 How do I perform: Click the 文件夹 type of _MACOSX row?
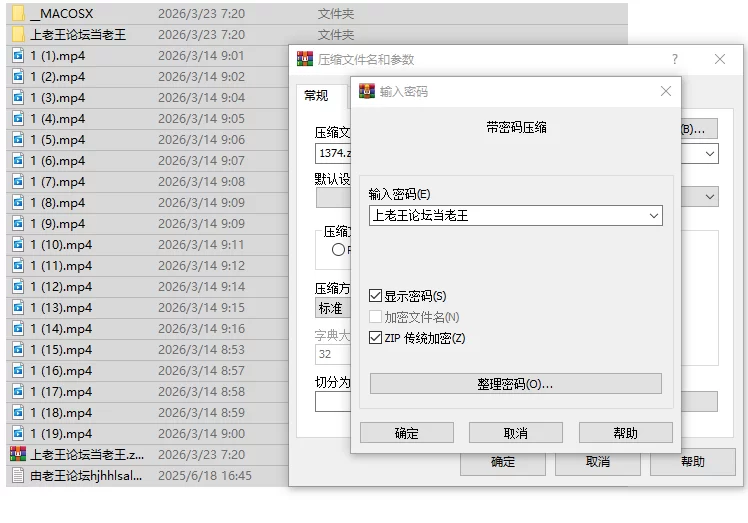336,13
